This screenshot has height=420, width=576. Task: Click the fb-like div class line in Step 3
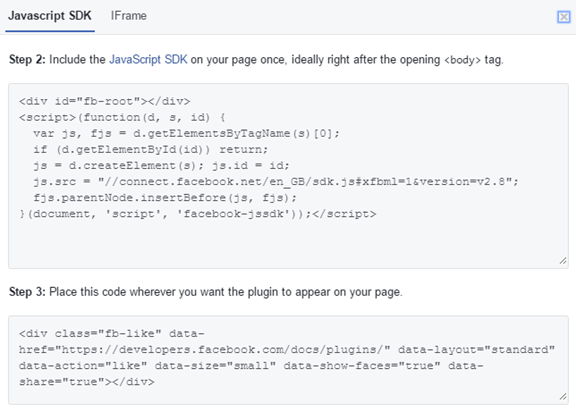(112, 334)
